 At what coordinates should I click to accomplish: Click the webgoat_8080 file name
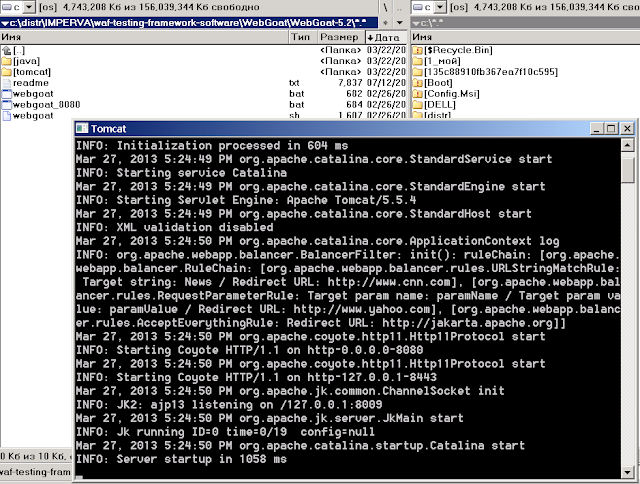click(x=47, y=105)
